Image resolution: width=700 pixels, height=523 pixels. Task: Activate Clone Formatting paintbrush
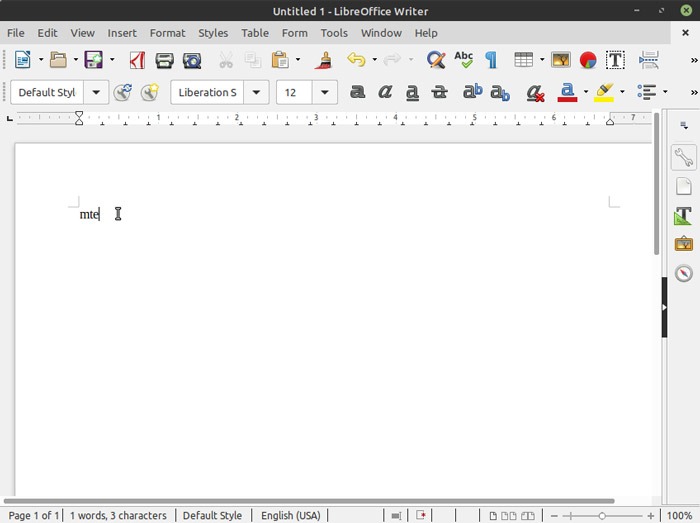coord(324,60)
